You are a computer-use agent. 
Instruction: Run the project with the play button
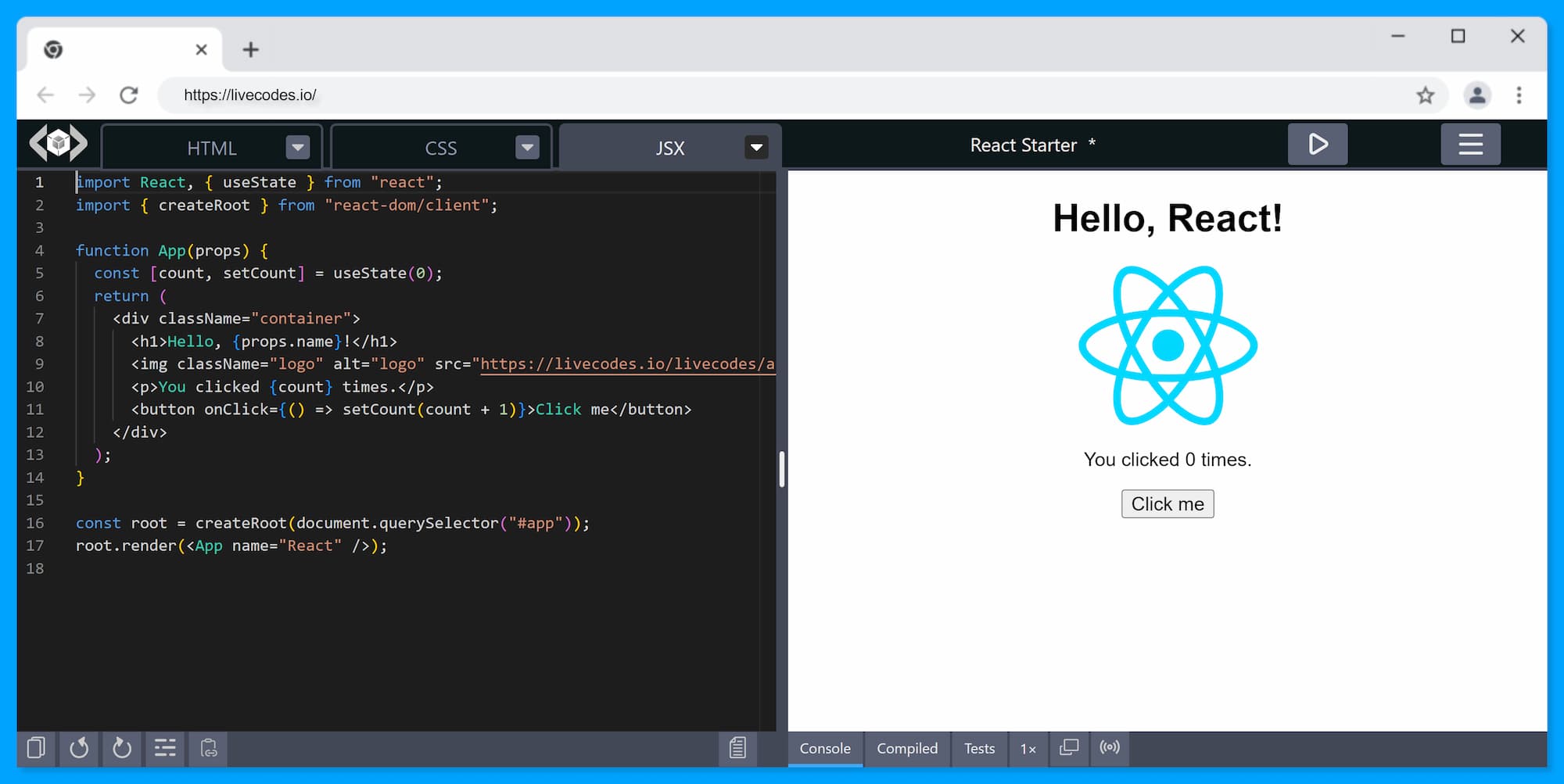1318,144
